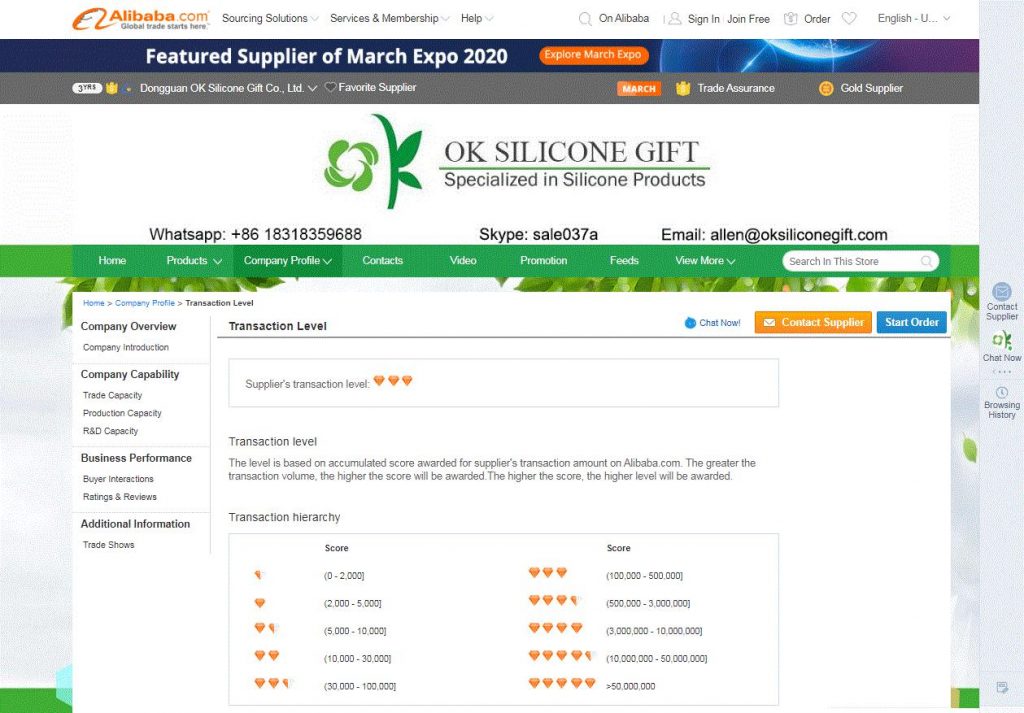
Task: Click the Trade Assurance crown icon
Action: [x=683, y=88]
